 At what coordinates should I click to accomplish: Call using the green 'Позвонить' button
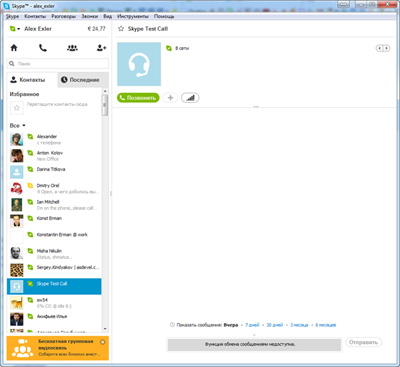click(x=138, y=98)
